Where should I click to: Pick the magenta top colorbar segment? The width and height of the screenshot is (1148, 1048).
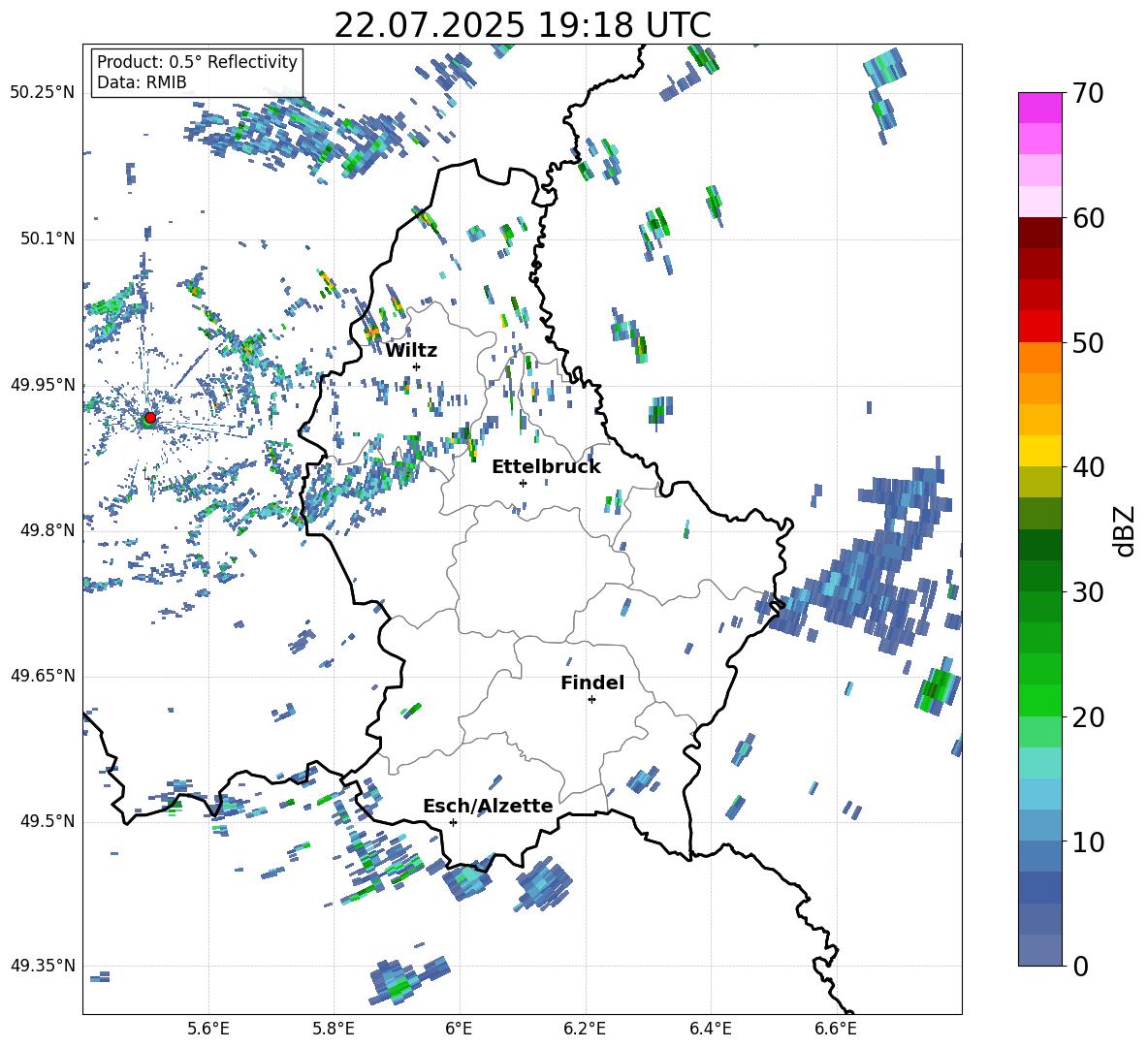(1040, 108)
